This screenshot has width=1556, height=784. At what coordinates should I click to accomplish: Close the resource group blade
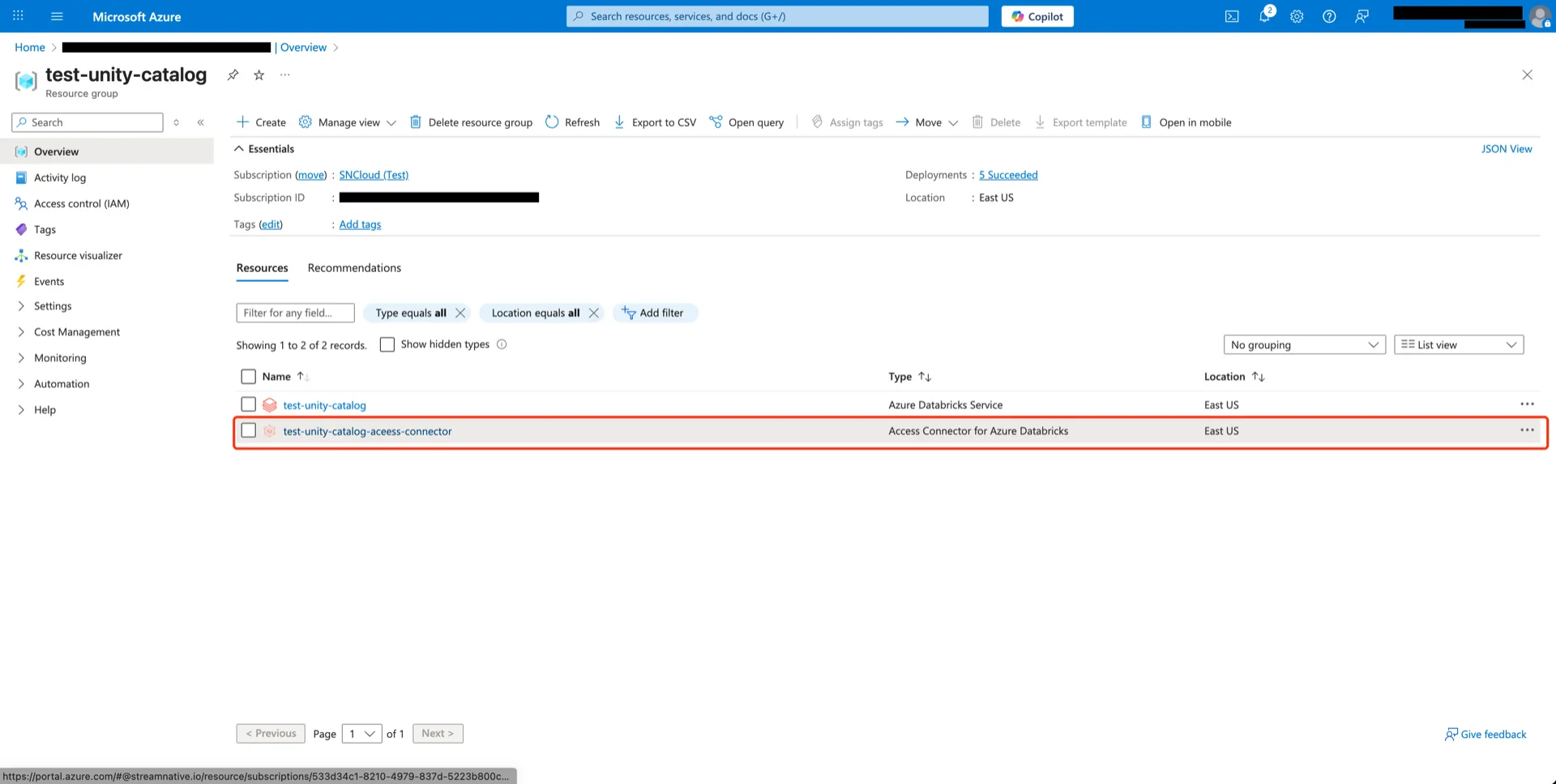click(x=1527, y=75)
